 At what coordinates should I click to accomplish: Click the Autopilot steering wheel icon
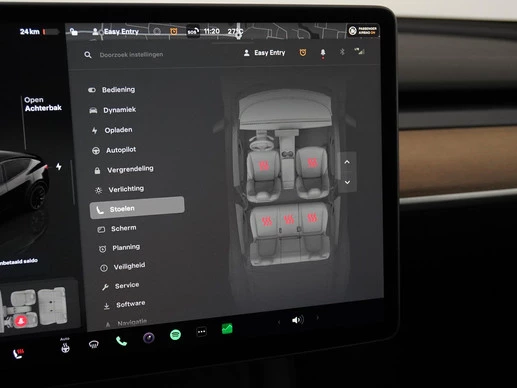coord(96,151)
